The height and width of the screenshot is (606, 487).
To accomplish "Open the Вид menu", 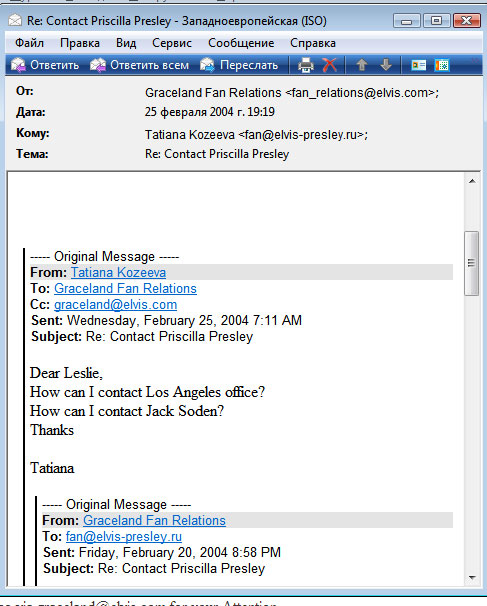I will (126, 43).
